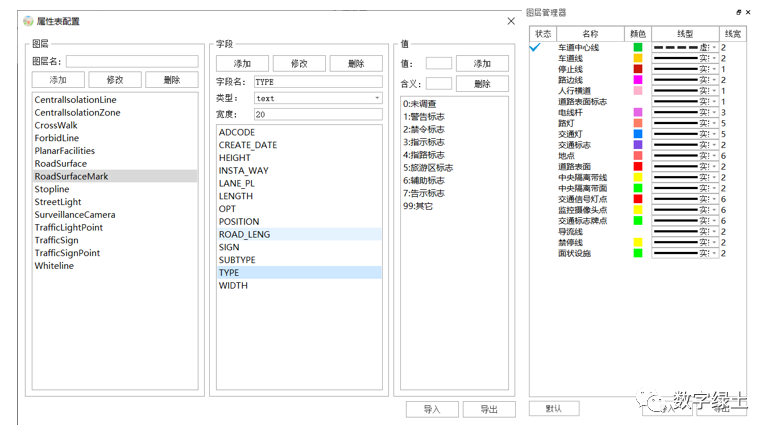Click 删除 button in the 字段 group
The image size is (773, 434).
(x=356, y=63)
